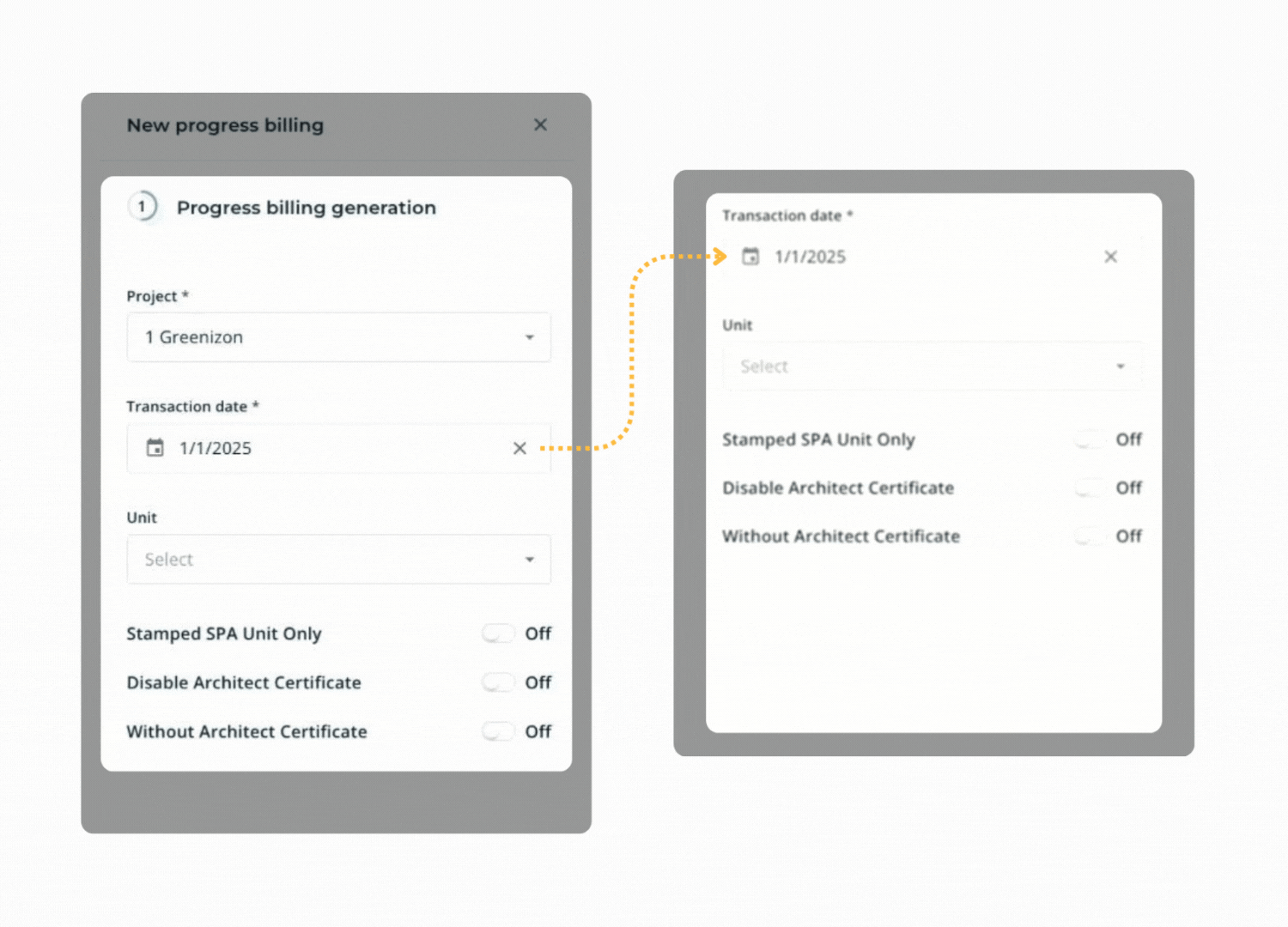The image size is (1288, 927).
Task: Clear the transaction date in the enlarged detail panel
Action: coord(1110,257)
